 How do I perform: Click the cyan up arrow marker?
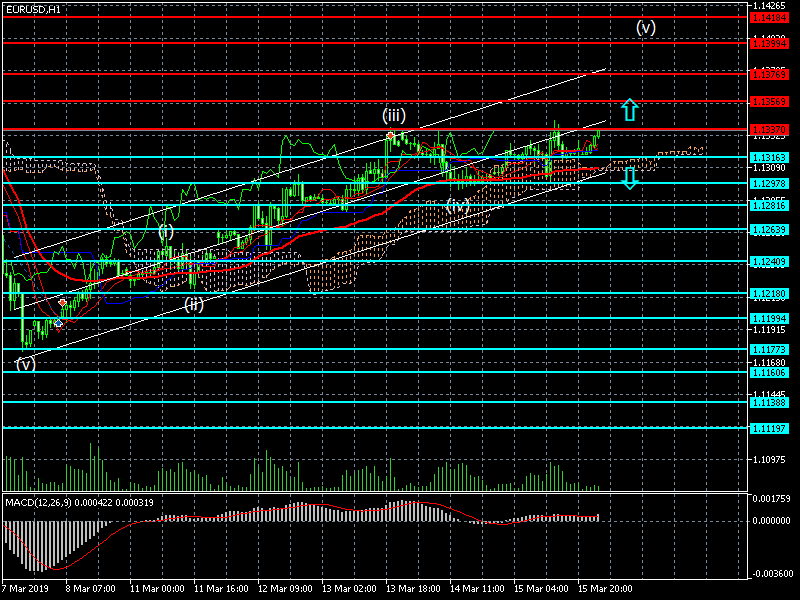(x=628, y=110)
